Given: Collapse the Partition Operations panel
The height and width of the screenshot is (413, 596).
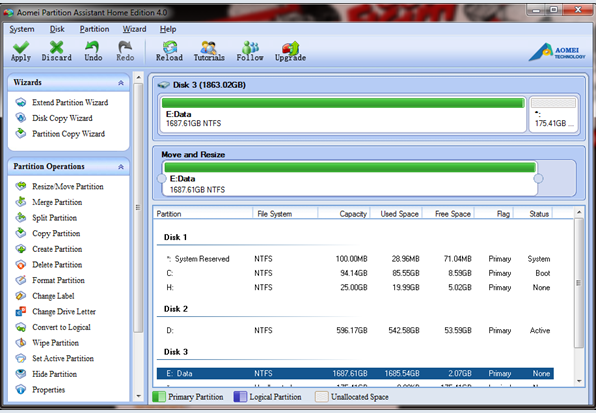Looking at the screenshot, I should [121, 167].
